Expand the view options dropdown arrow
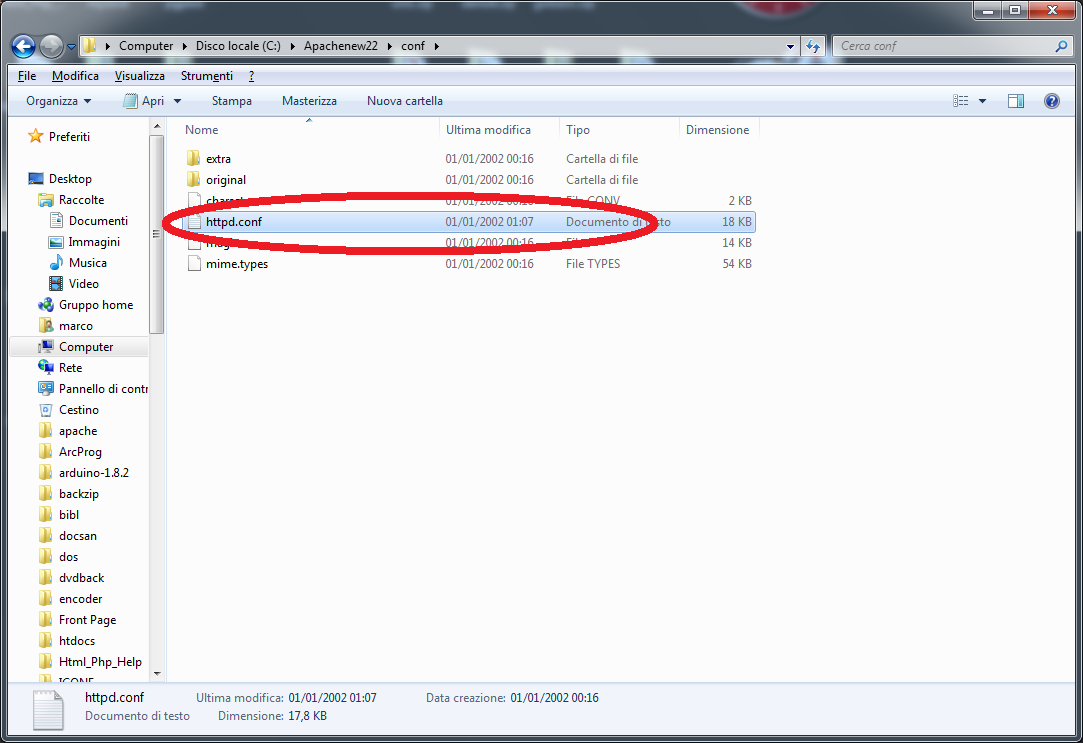Image resolution: width=1083 pixels, height=743 pixels. pyautogui.click(x=982, y=101)
